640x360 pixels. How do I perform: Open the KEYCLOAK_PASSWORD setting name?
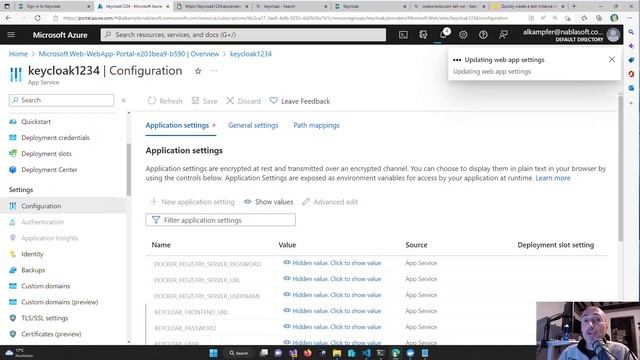point(185,328)
